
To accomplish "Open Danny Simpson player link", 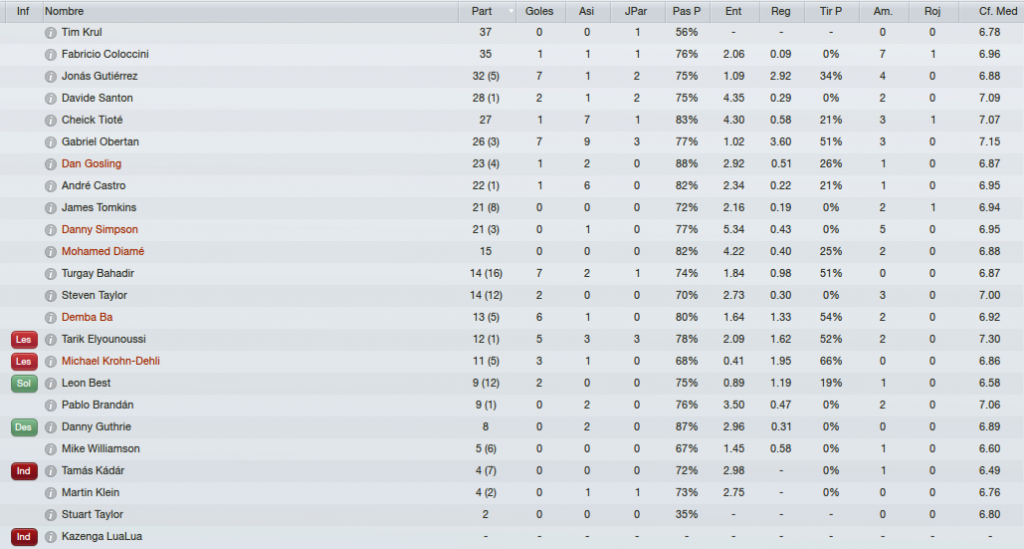I will point(99,230).
